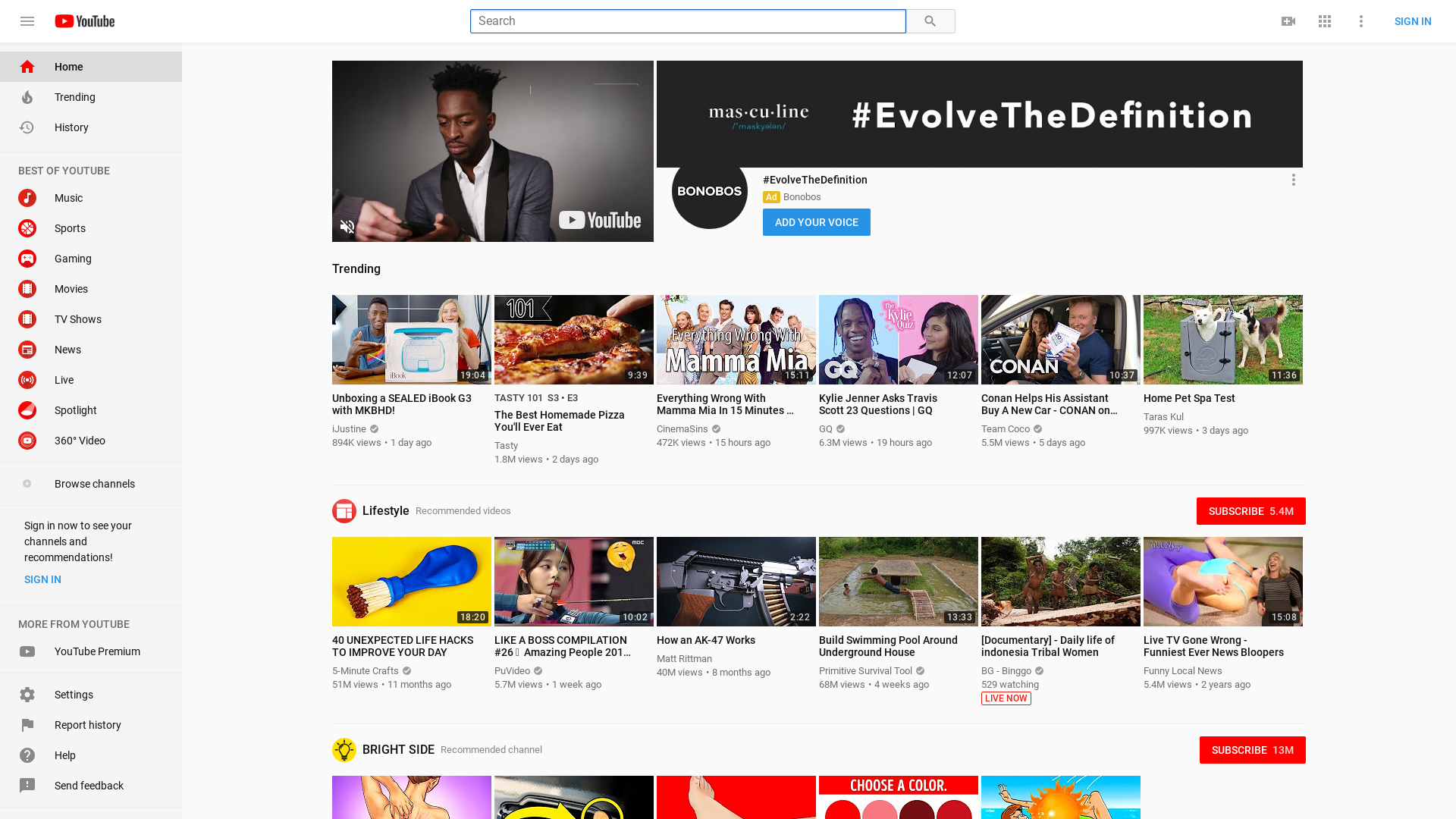Screen dimensions: 1456x819
Task: Click the Gaming controller icon
Action: point(27,259)
